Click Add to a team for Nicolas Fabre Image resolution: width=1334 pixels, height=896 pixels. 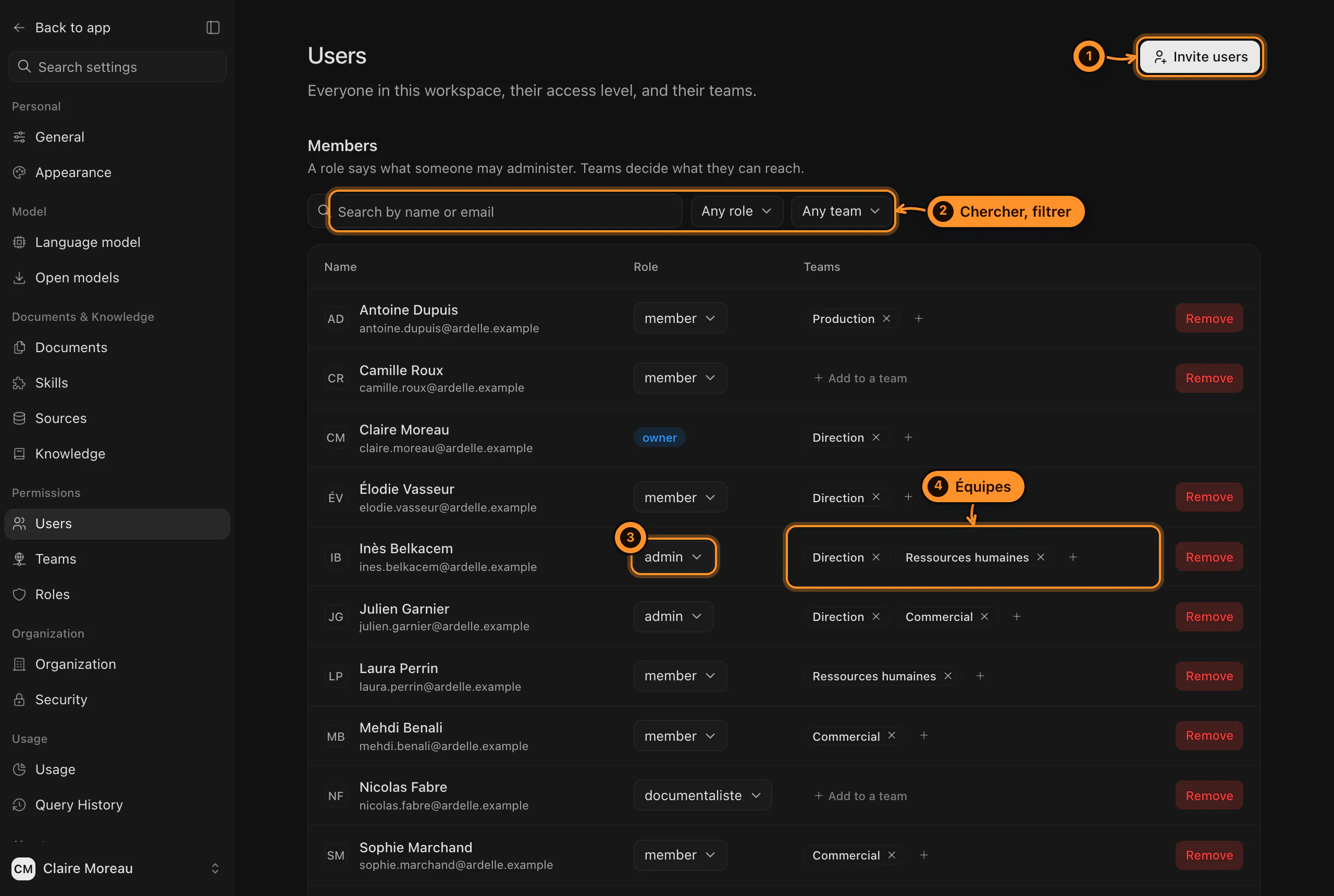860,795
